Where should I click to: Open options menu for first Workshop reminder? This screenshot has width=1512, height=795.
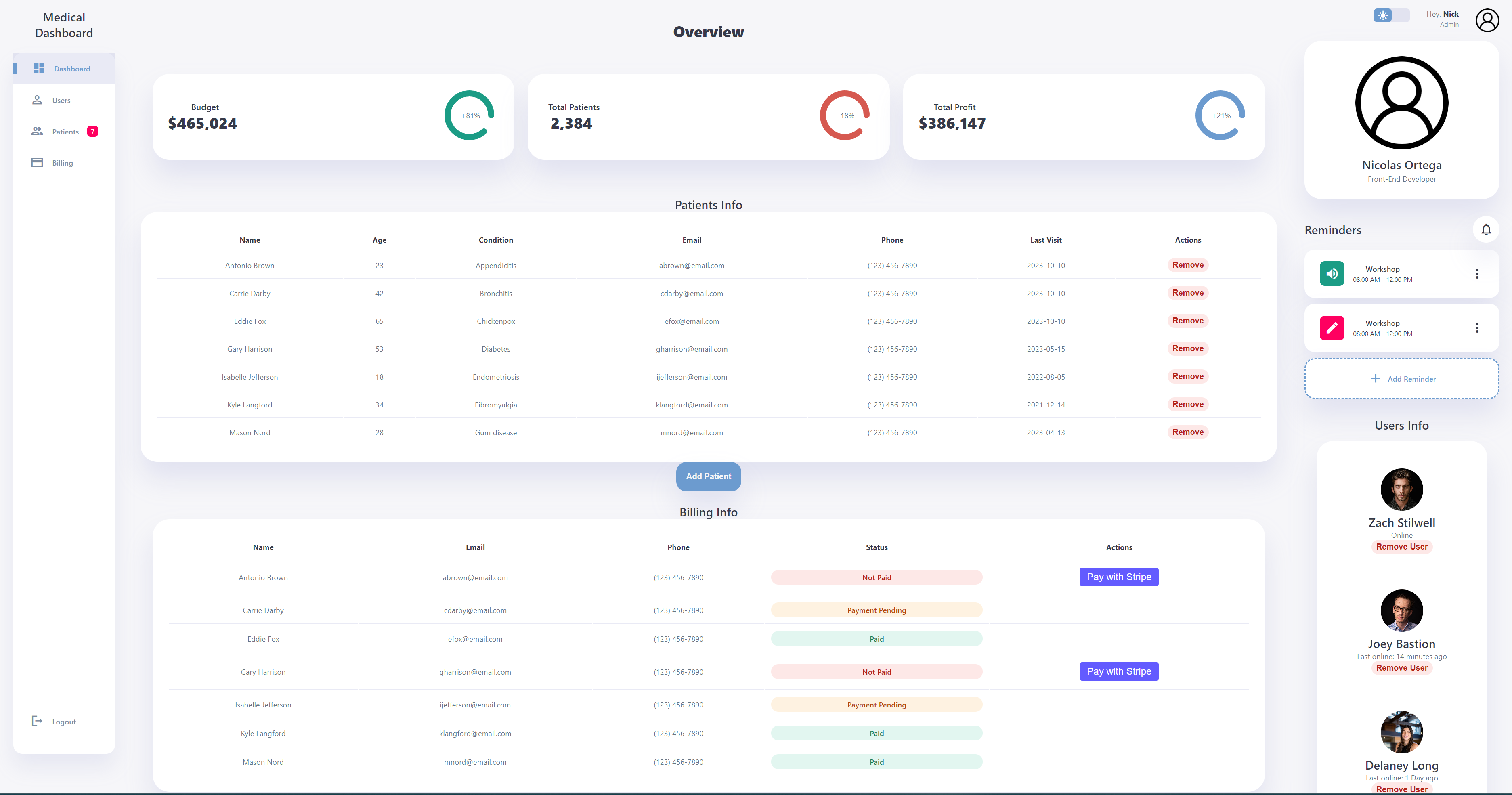coord(1477,274)
